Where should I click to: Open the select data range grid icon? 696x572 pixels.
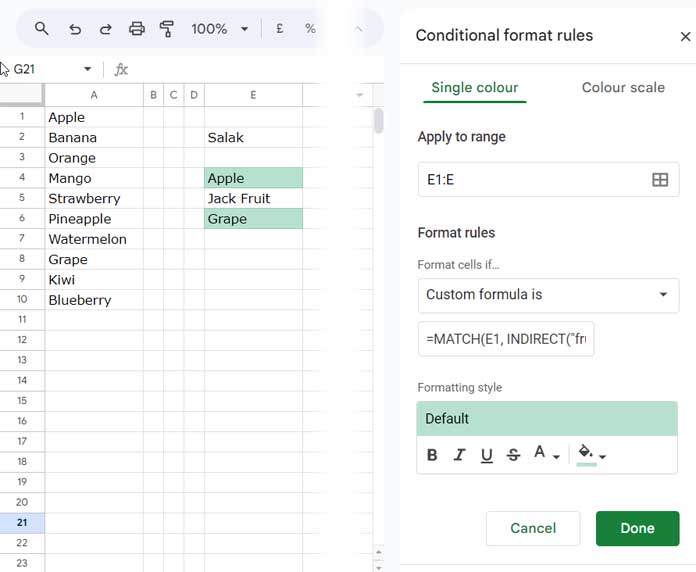tap(660, 180)
